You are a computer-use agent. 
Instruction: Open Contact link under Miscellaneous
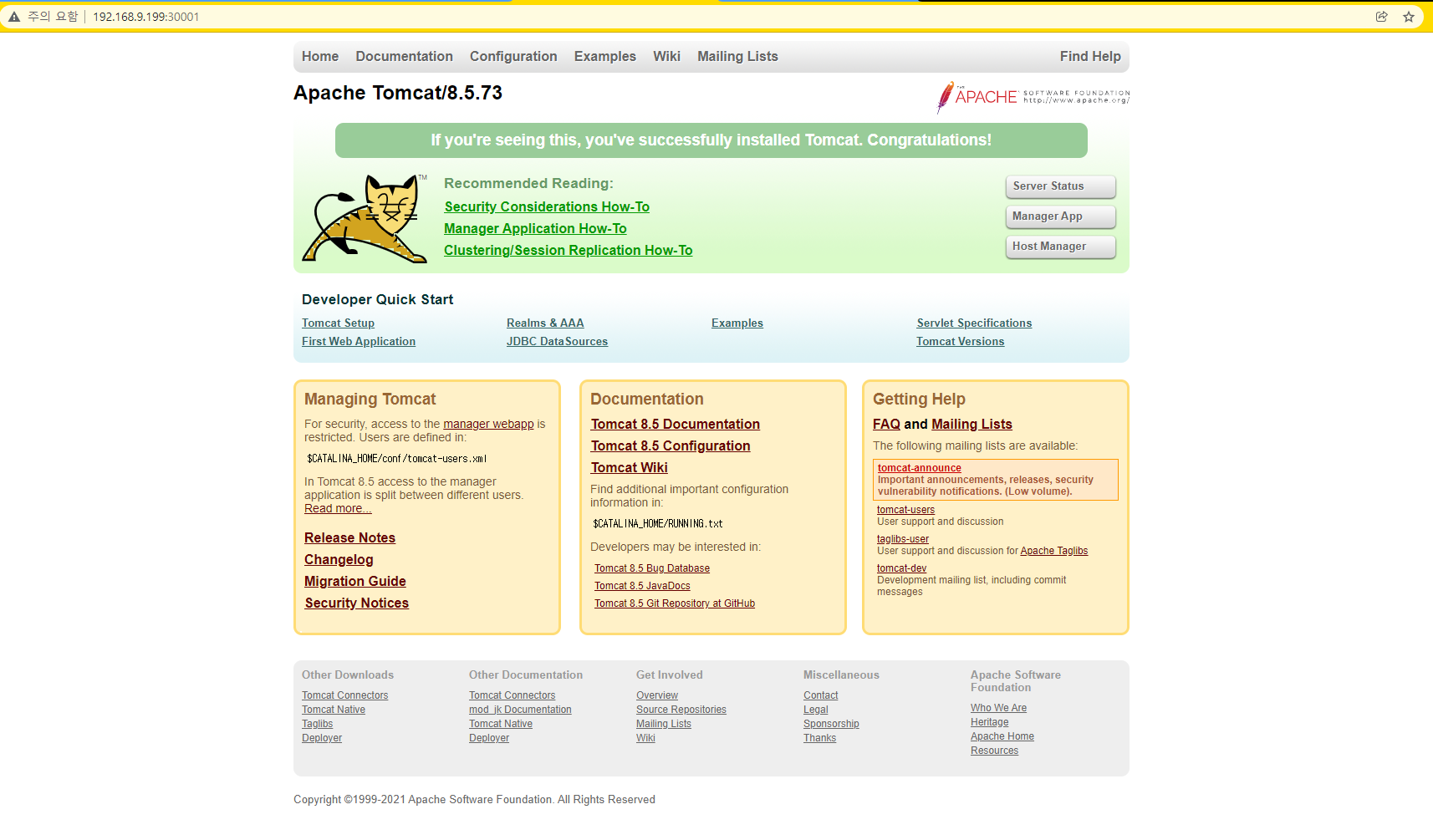point(820,695)
